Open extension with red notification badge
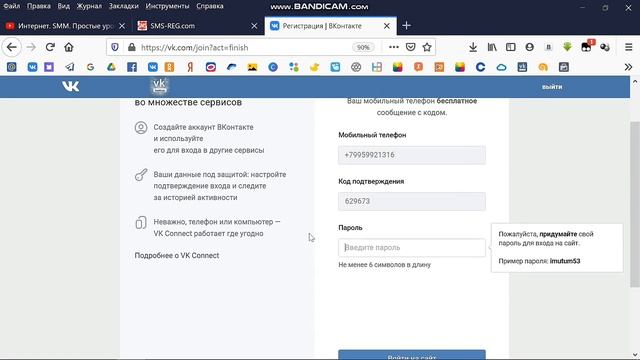 click(587, 47)
